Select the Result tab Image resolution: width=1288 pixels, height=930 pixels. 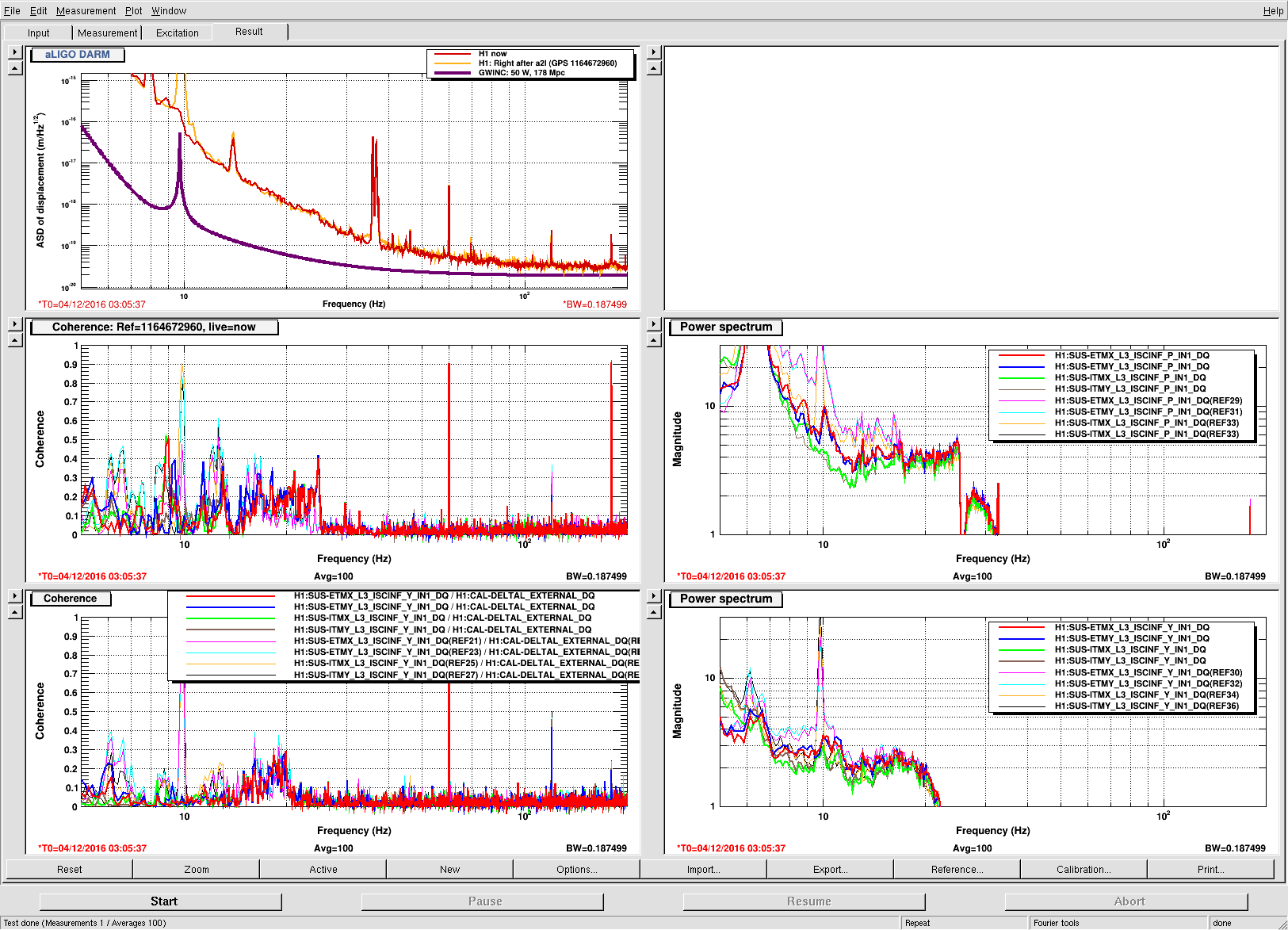[x=249, y=32]
